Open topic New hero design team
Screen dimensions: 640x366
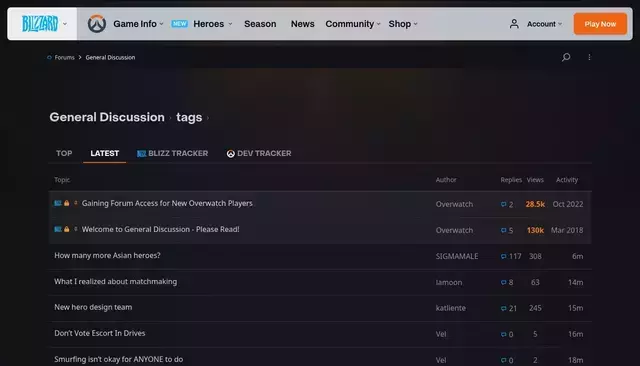click(x=93, y=307)
